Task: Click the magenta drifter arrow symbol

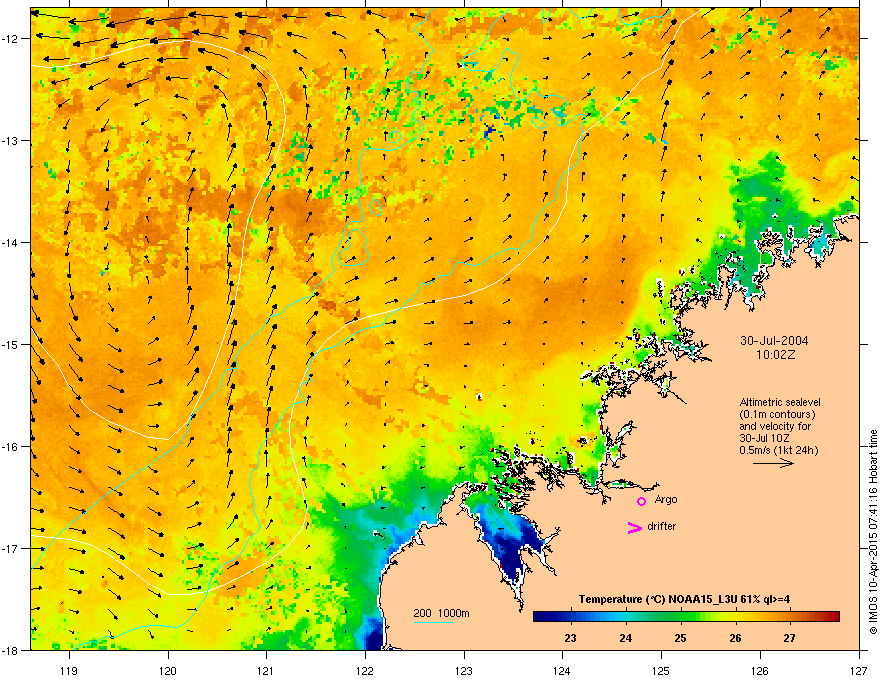Action: click(x=634, y=527)
